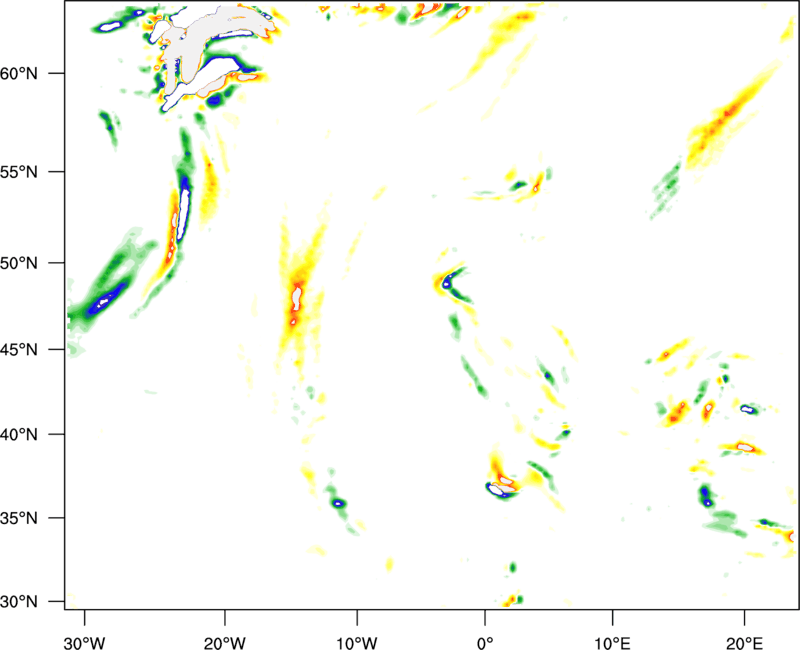The image size is (800, 650).
Task: Click the 35°N latitude label
Action: tap(19, 518)
